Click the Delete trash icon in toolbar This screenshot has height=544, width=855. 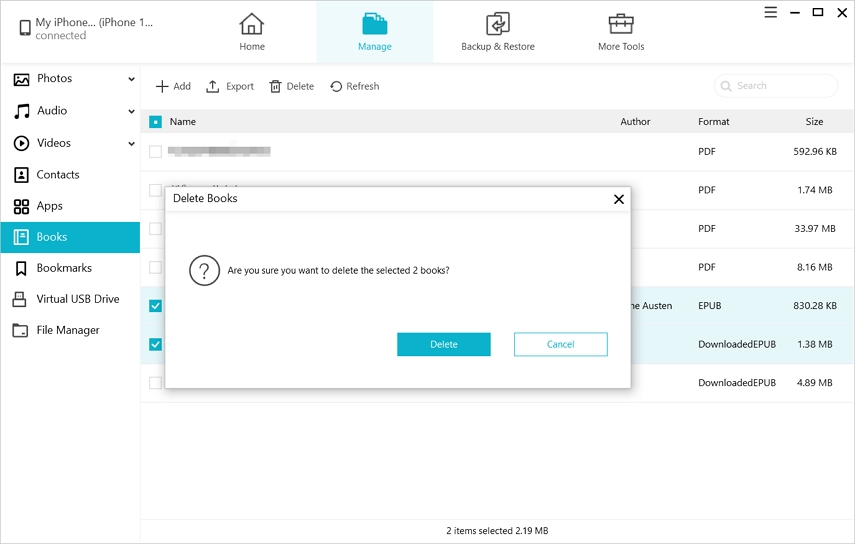coord(276,87)
